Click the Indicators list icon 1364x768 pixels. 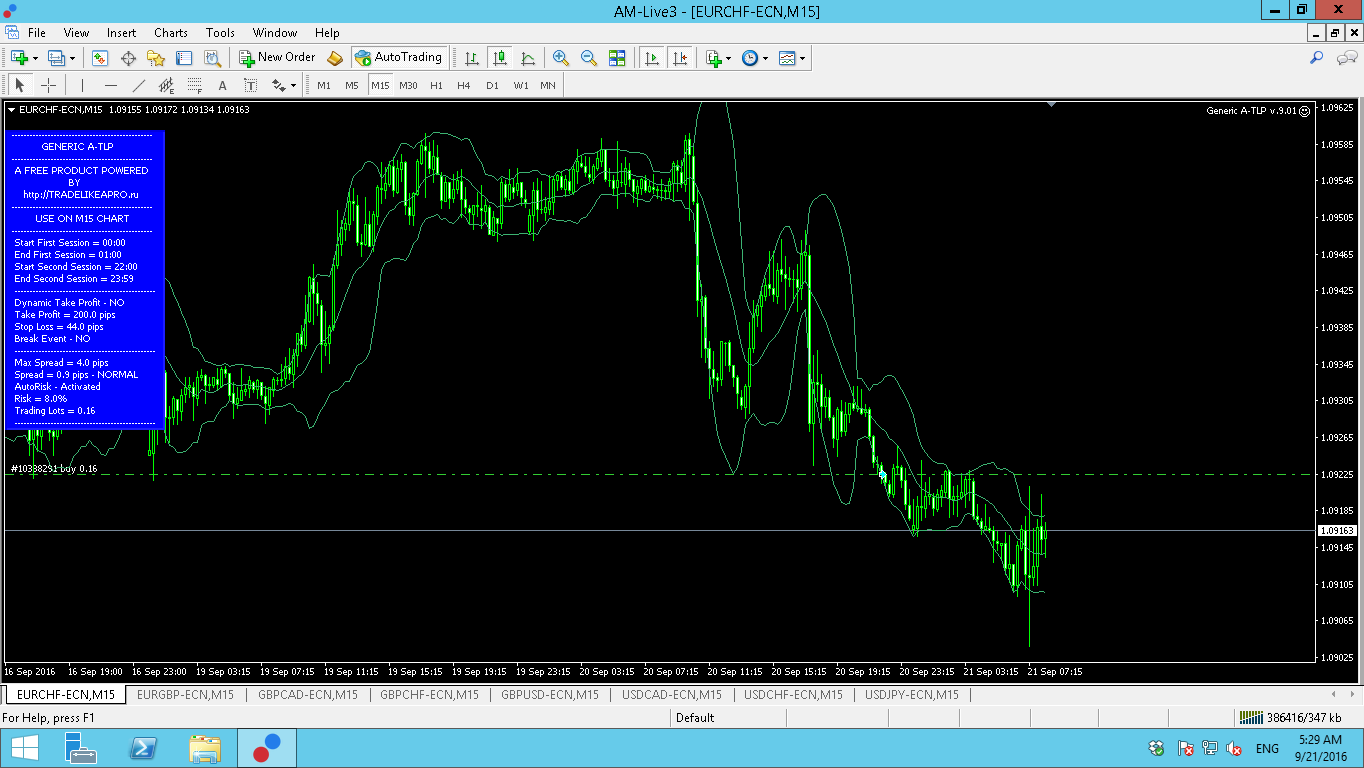click(x=713, y=58)
